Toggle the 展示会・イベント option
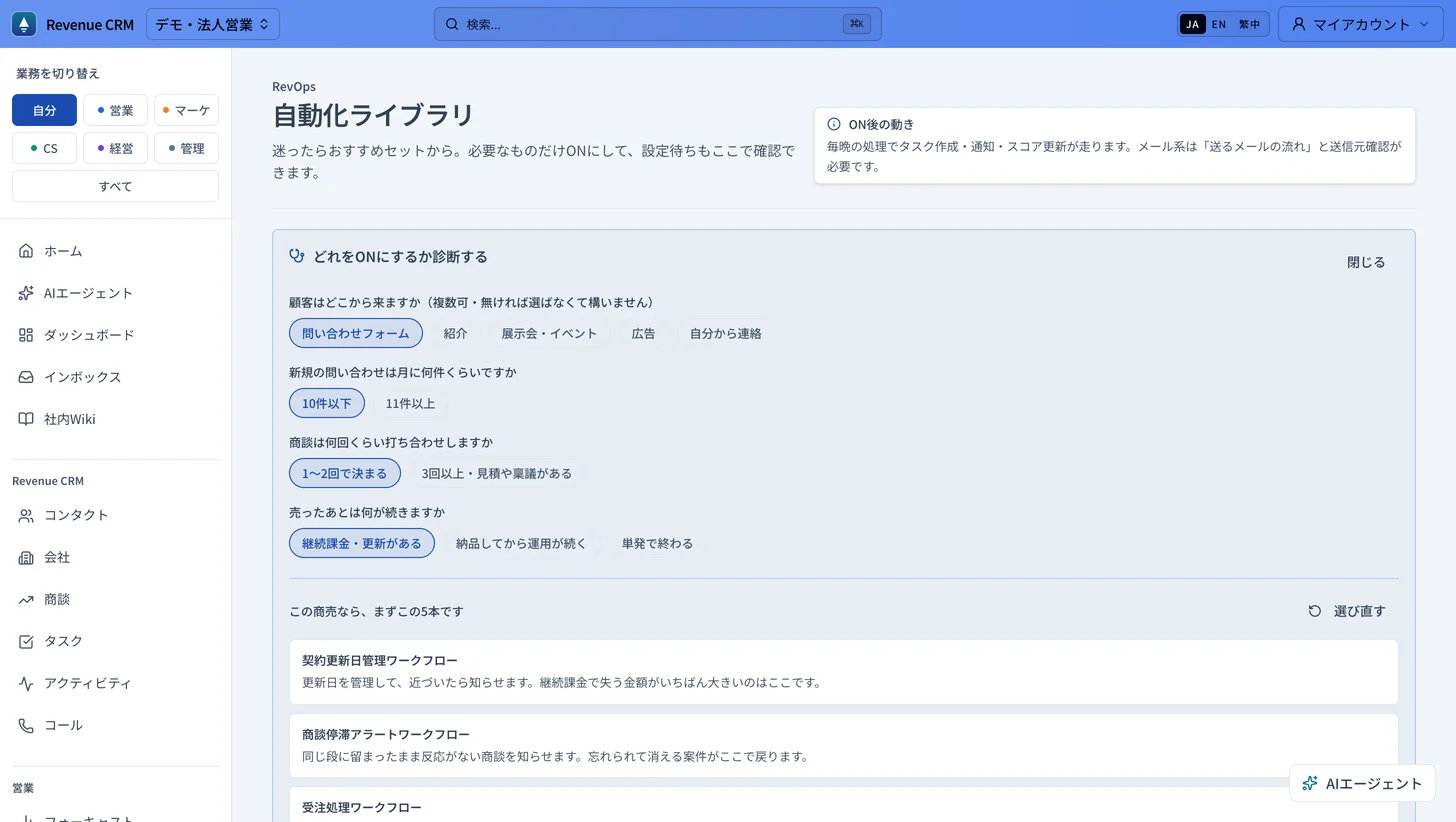Image resolution: width=1456 pixels, height=822 pixels. 549,333
